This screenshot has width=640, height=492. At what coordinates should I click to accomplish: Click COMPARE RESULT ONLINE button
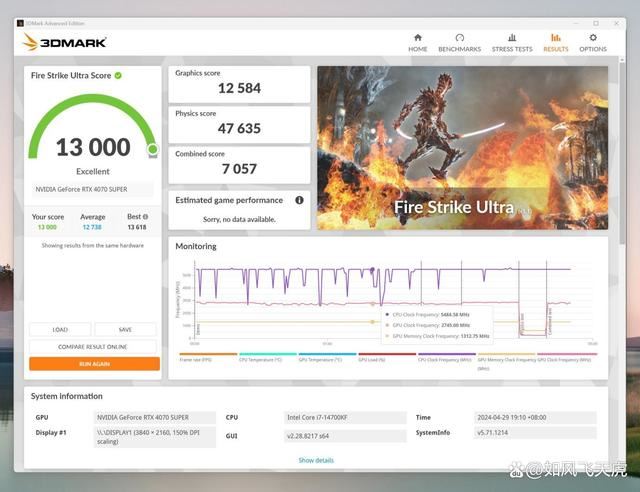tap(93, 347)
